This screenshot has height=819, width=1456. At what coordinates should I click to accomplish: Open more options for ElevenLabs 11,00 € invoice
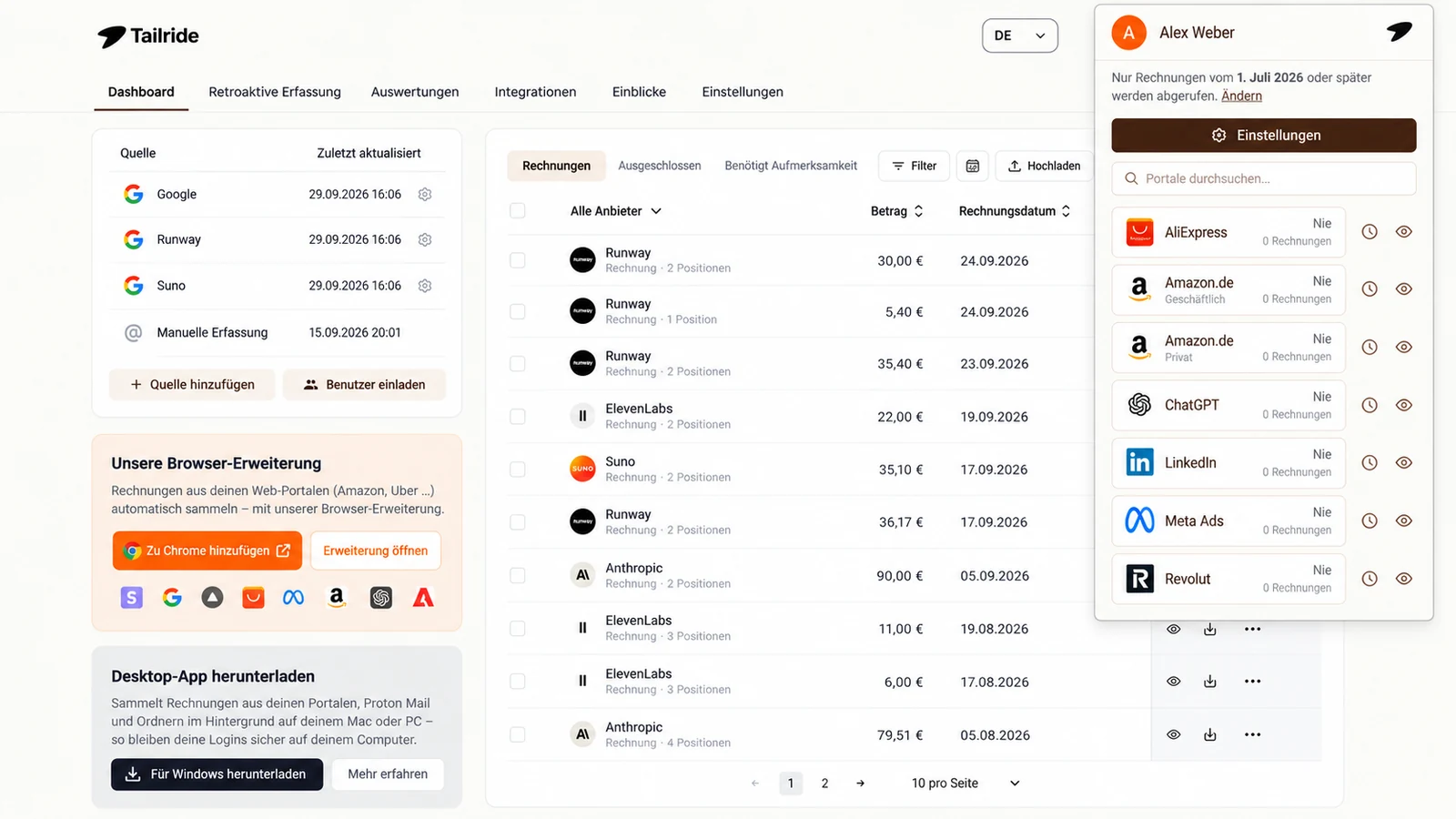[x=1253, y=629]
